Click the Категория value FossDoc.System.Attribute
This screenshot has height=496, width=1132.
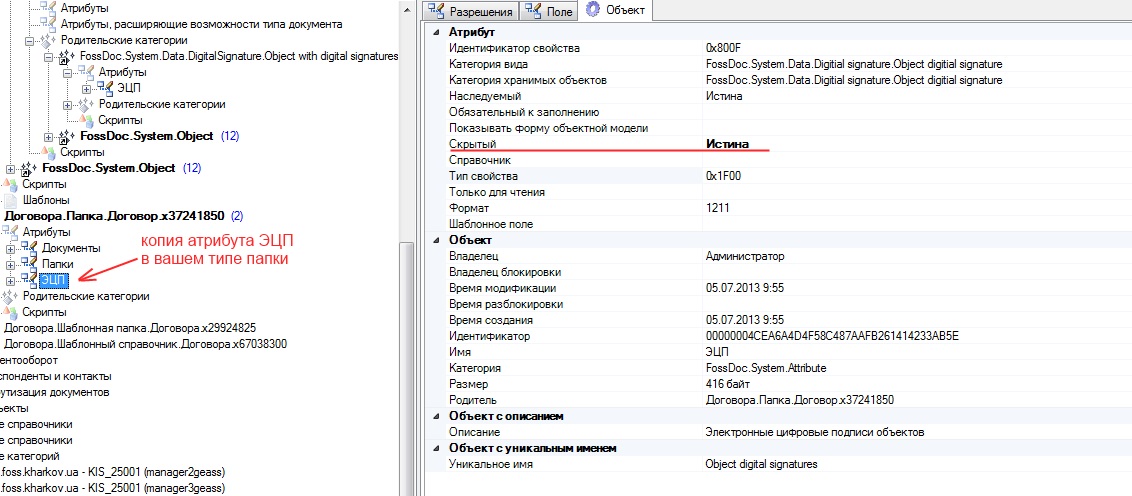(765, 367)
